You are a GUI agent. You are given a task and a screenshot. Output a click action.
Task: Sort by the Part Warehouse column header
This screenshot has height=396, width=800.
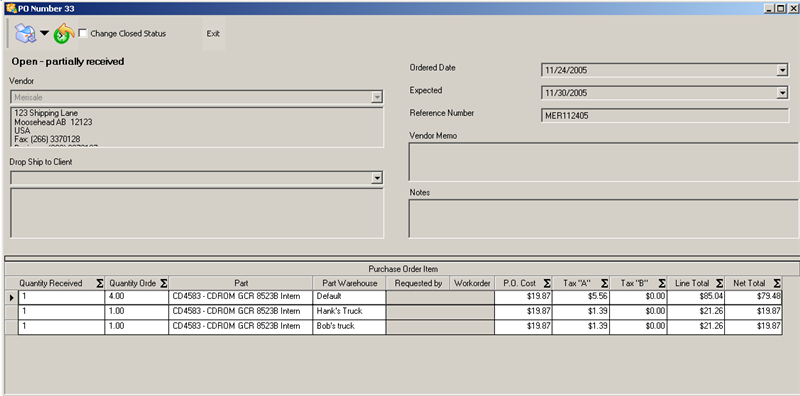pos(349,283)
